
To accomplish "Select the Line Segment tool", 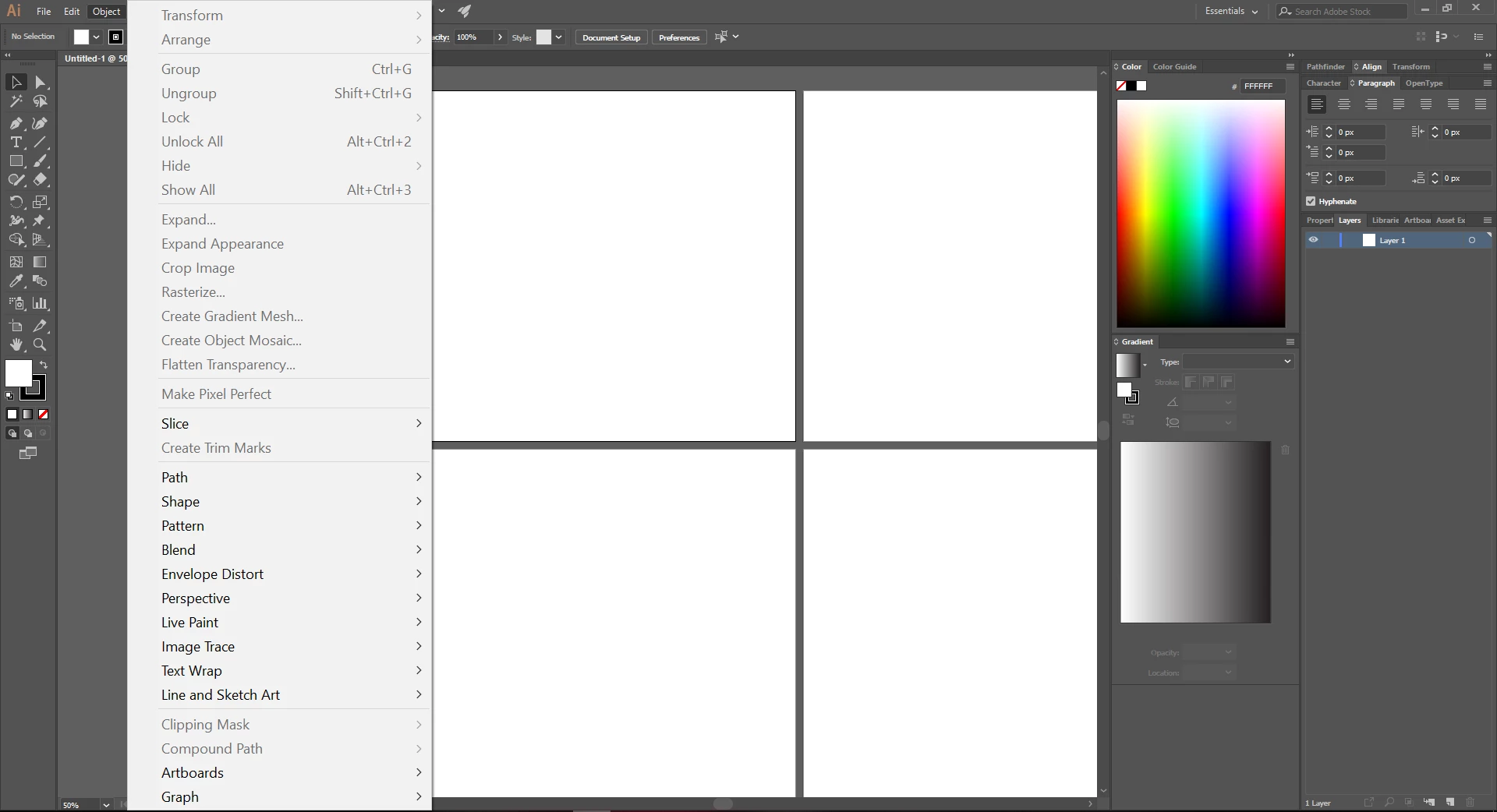I will coord(41,142).
